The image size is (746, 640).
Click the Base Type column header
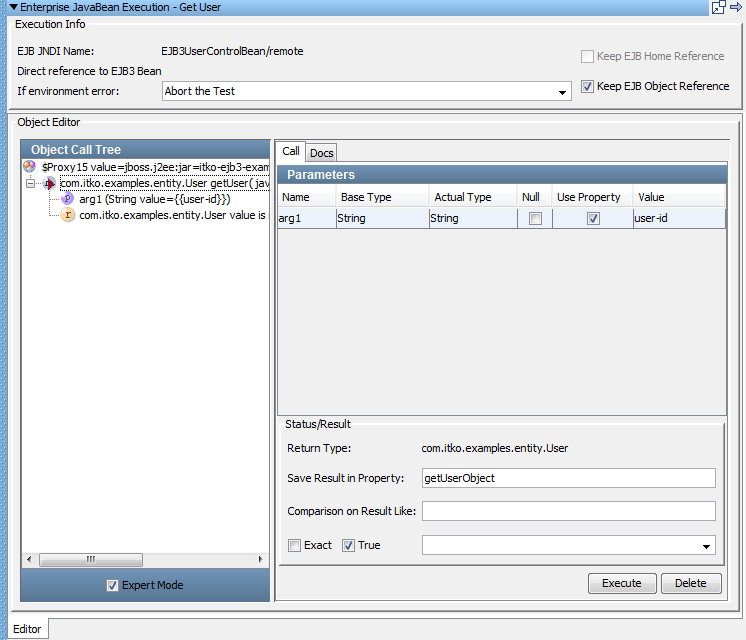(383, 197)
